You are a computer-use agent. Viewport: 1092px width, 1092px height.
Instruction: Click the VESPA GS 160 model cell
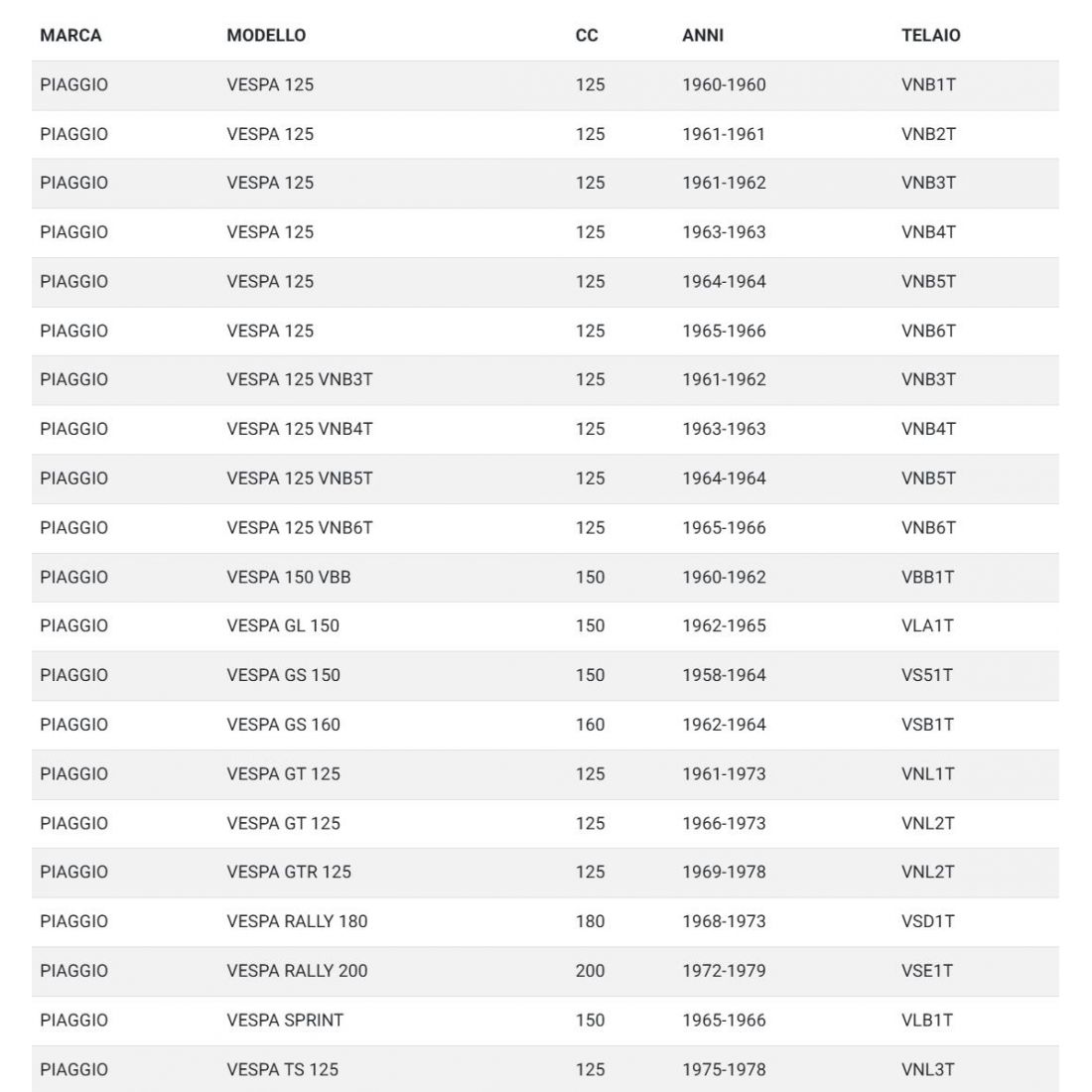click(x=283, y=725)
